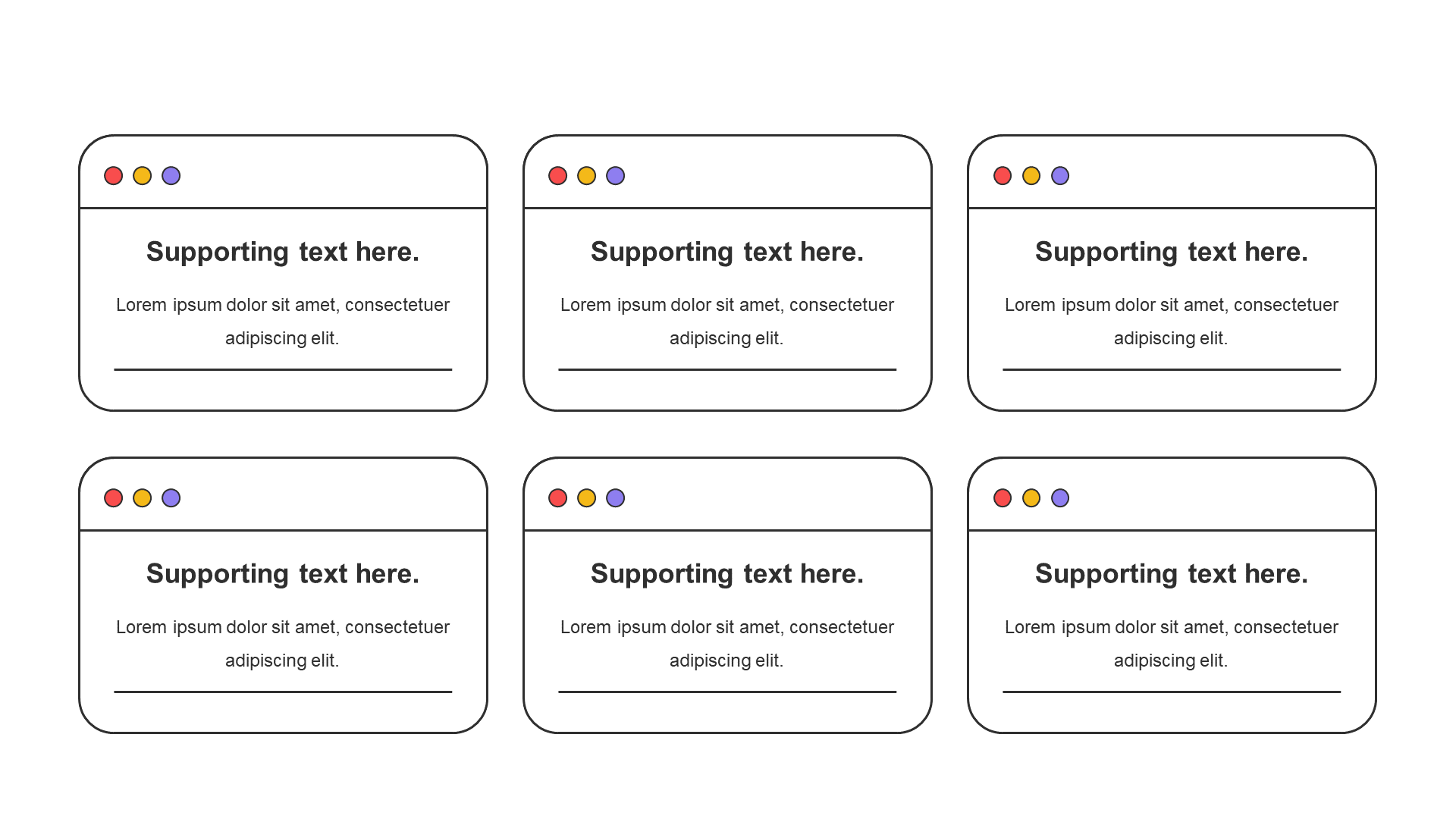Select bottom-middle card's Supporting text heading
Image resolution: width=1456 pixels, height=819 pixels.
click(x=727, y=574)
